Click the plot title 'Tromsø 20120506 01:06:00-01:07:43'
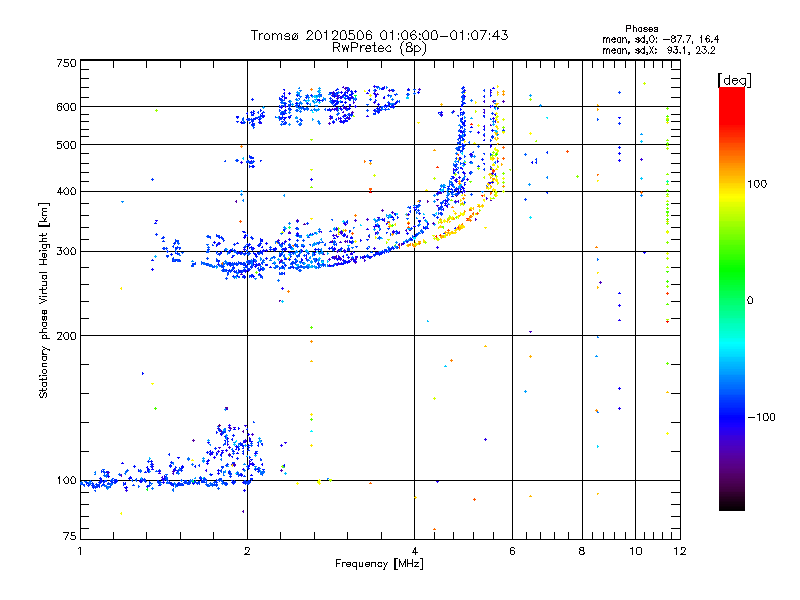The height and width of the screenshot is (600, 800). [x=379, y=35]
